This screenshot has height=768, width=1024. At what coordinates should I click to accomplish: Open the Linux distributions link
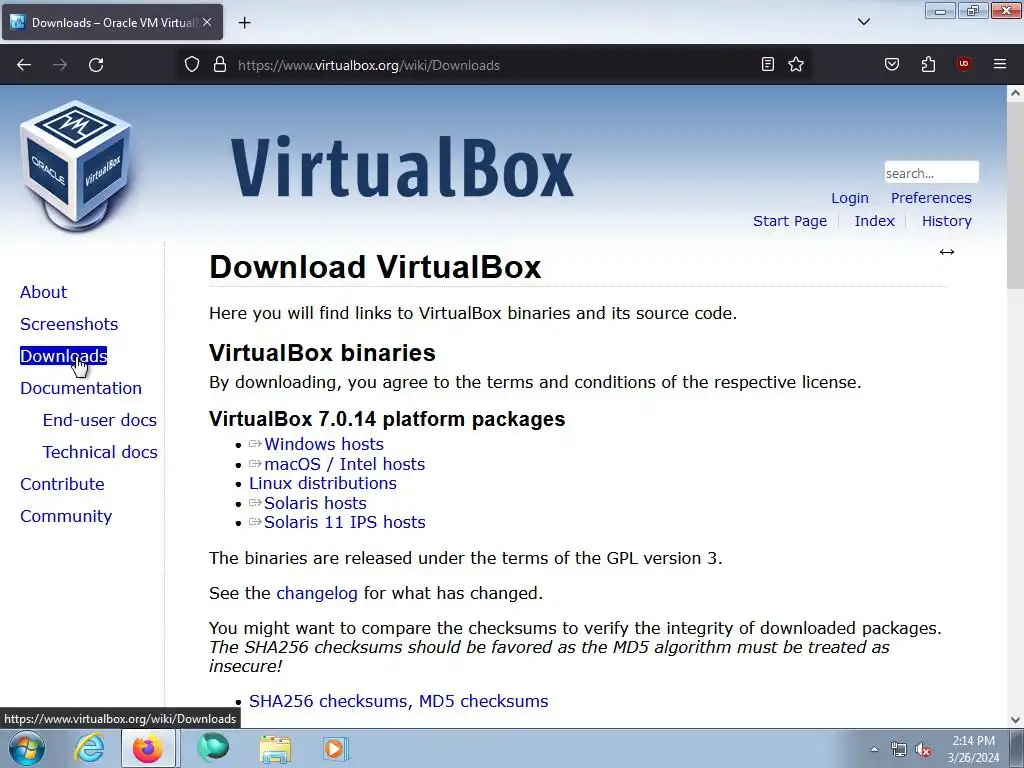[323, 483]
